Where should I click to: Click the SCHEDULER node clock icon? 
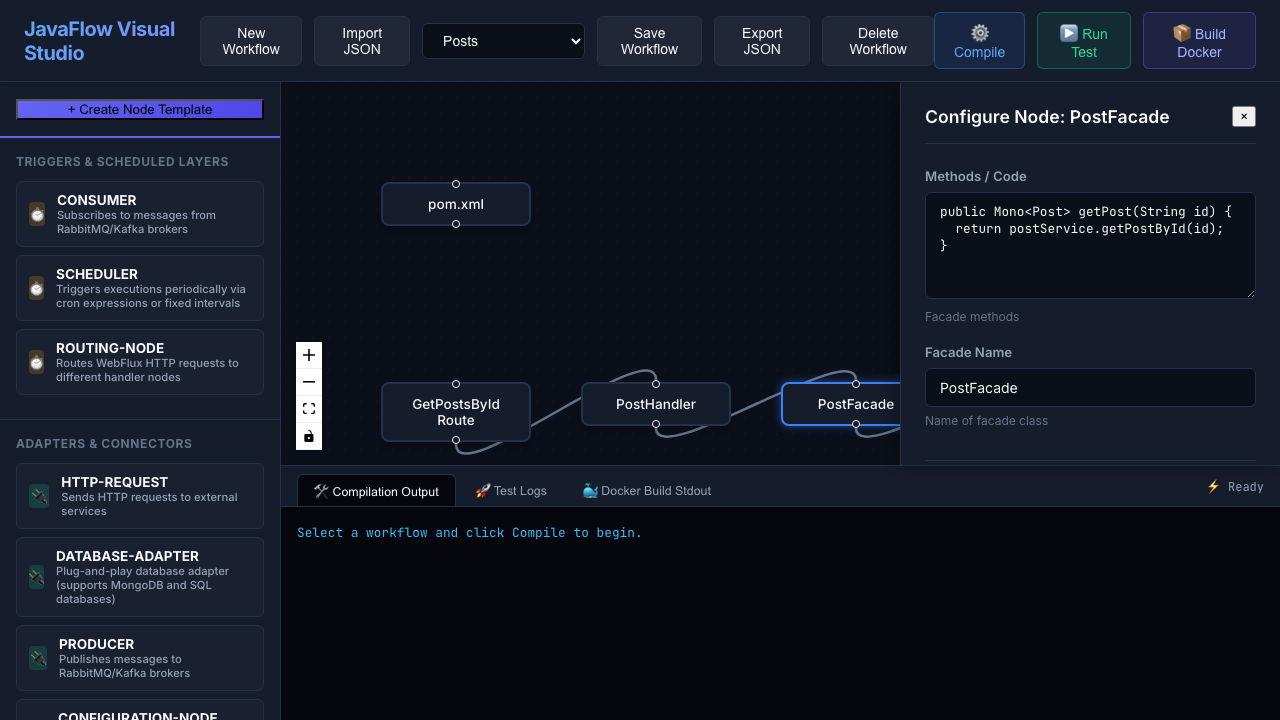37,288
